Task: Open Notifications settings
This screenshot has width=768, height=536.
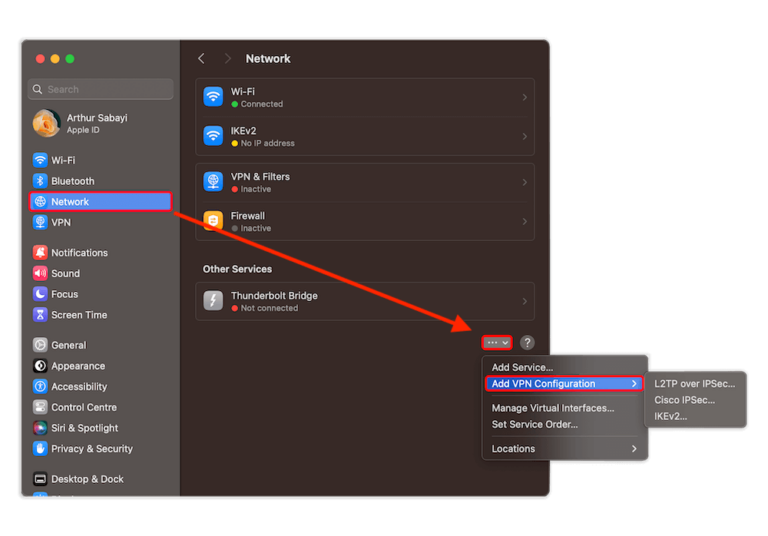Action: point(100,253)
